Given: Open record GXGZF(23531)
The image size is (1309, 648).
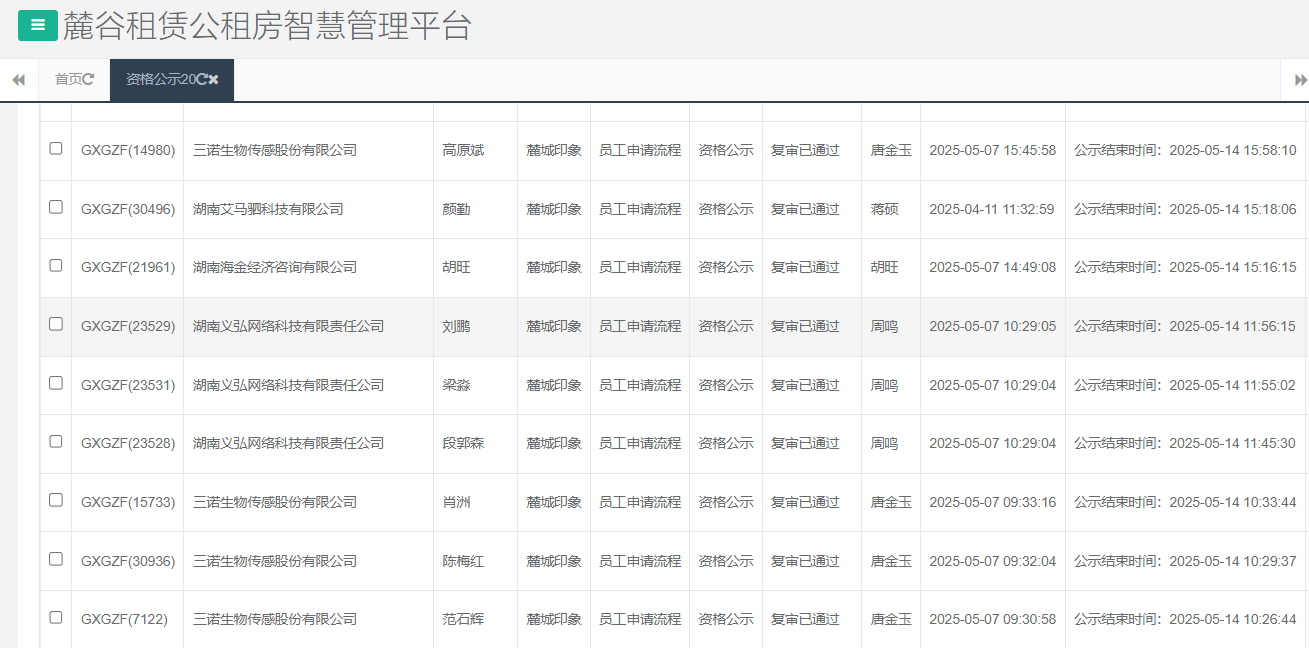Looking at the screenshot, I should (127, 384).
